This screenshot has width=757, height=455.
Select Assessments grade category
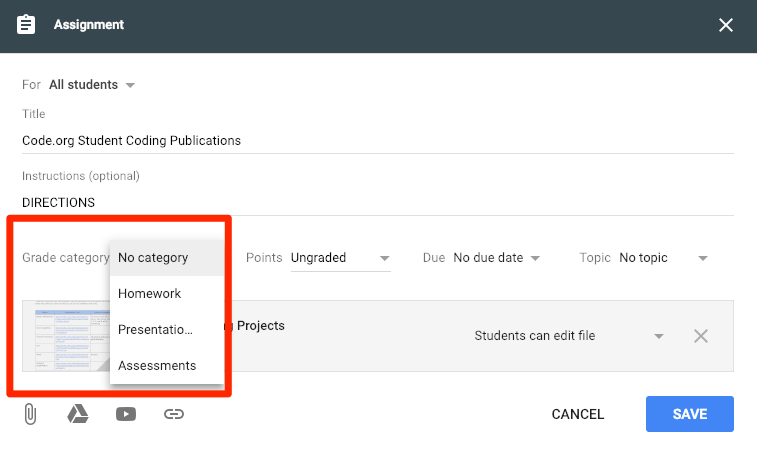coord(167,366)
